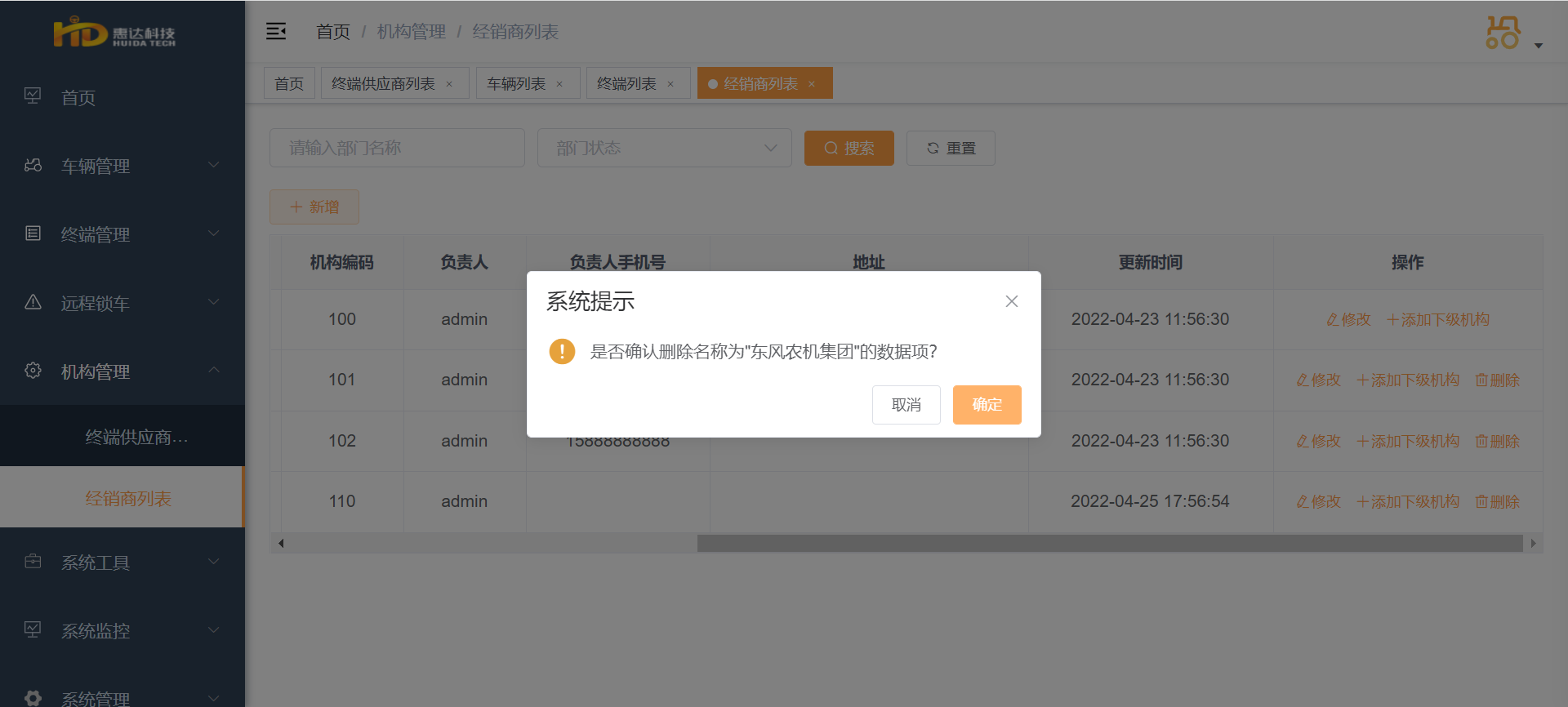1568x707 pixels.
Task: Click the 系统工具 briefcase icon
Action: pos(33,562)
